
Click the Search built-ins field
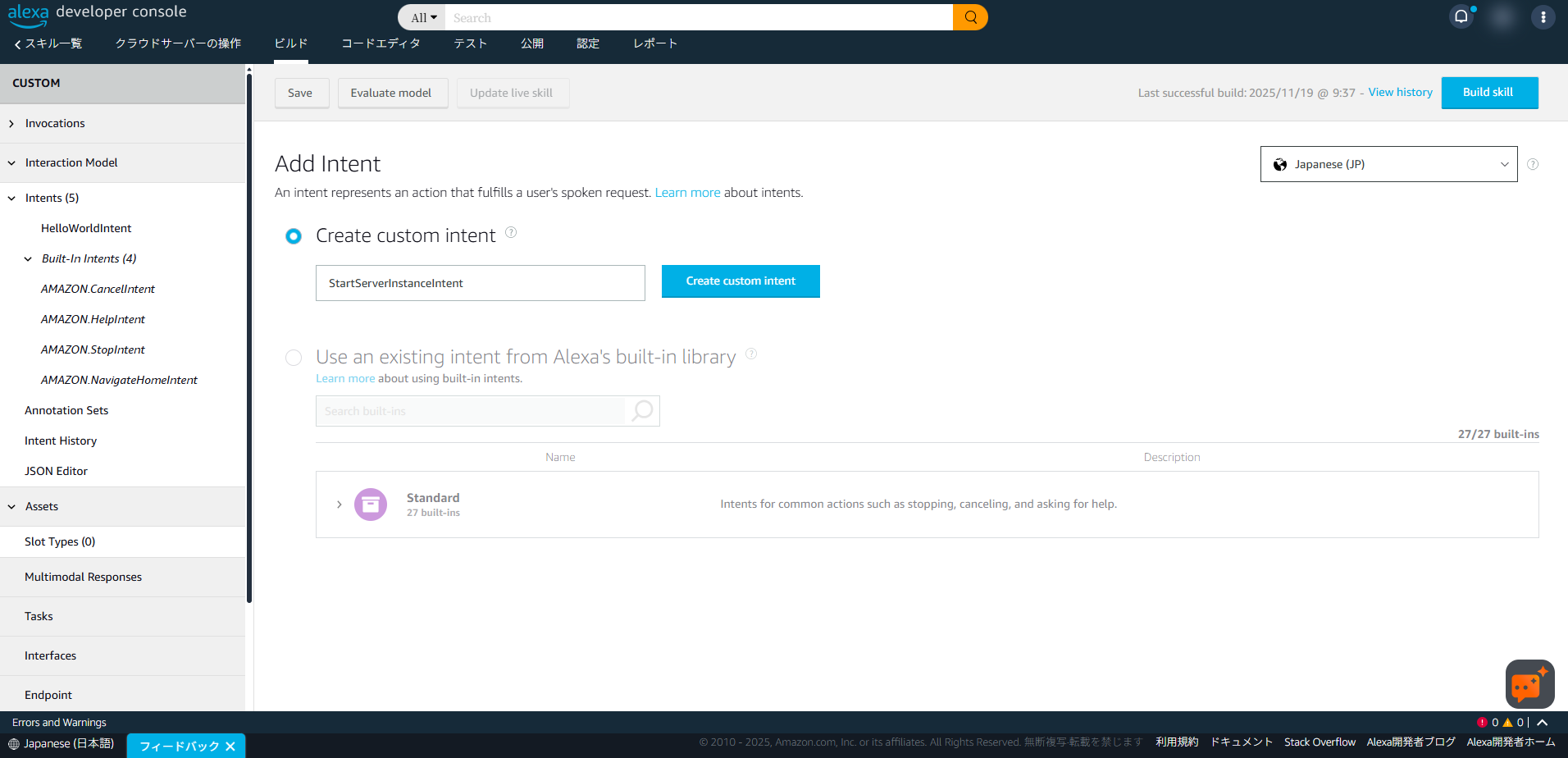click(470, 411)
